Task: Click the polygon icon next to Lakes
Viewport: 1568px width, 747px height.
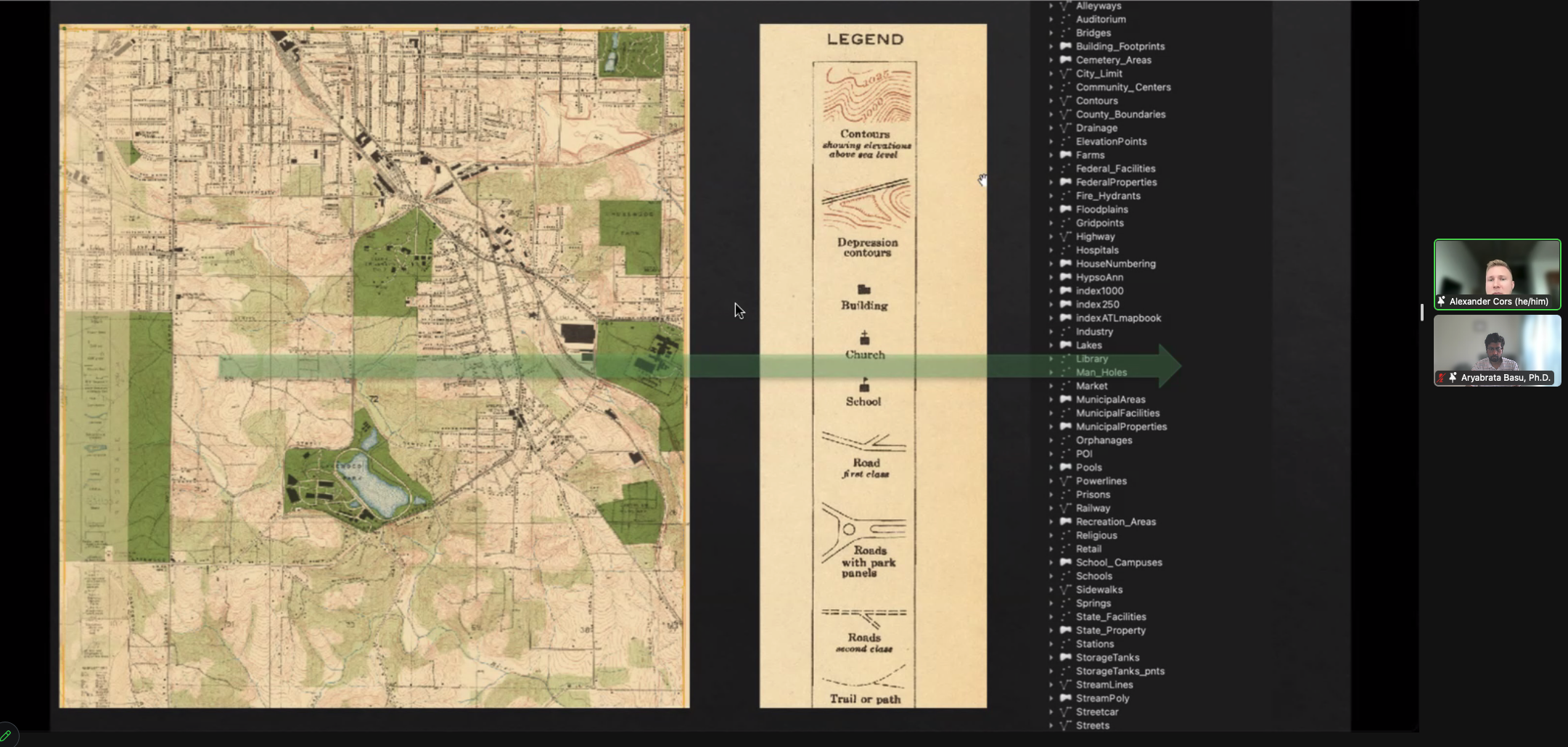Action: click(1066, 345)
